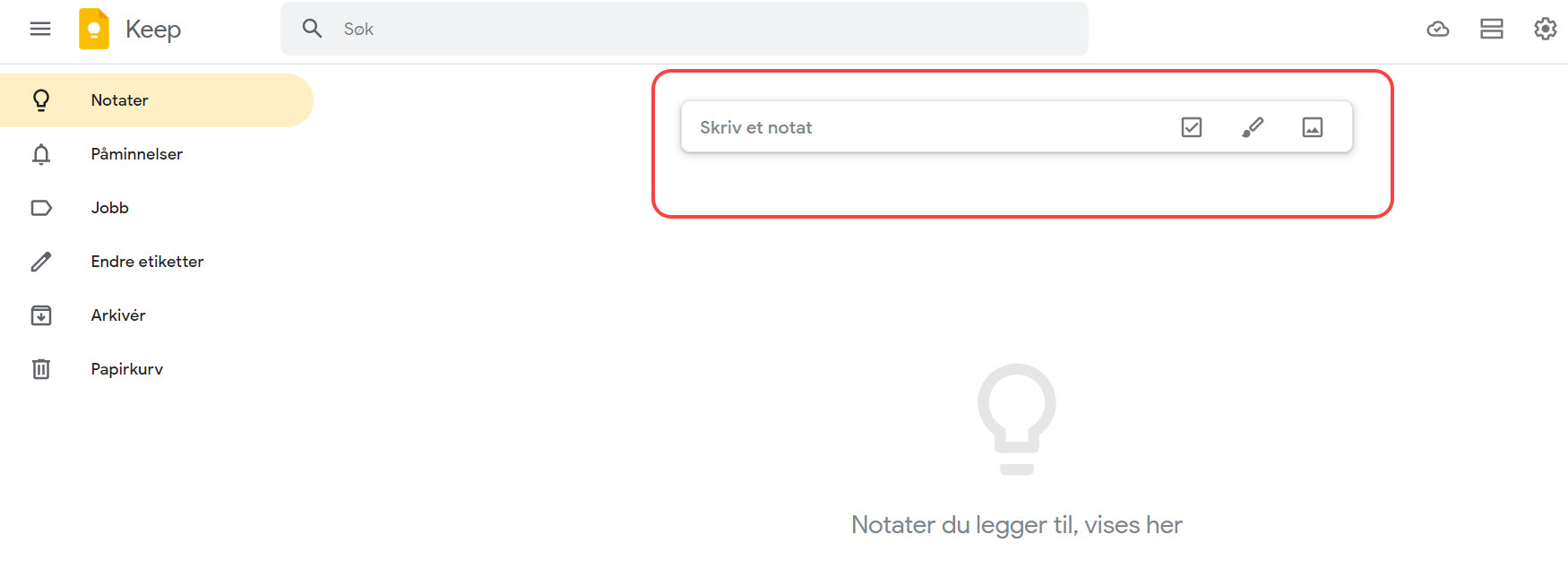This screenshot has height=569, width=1568.
Task: Click the yellow Keep logo
Action: click(94, 29)
